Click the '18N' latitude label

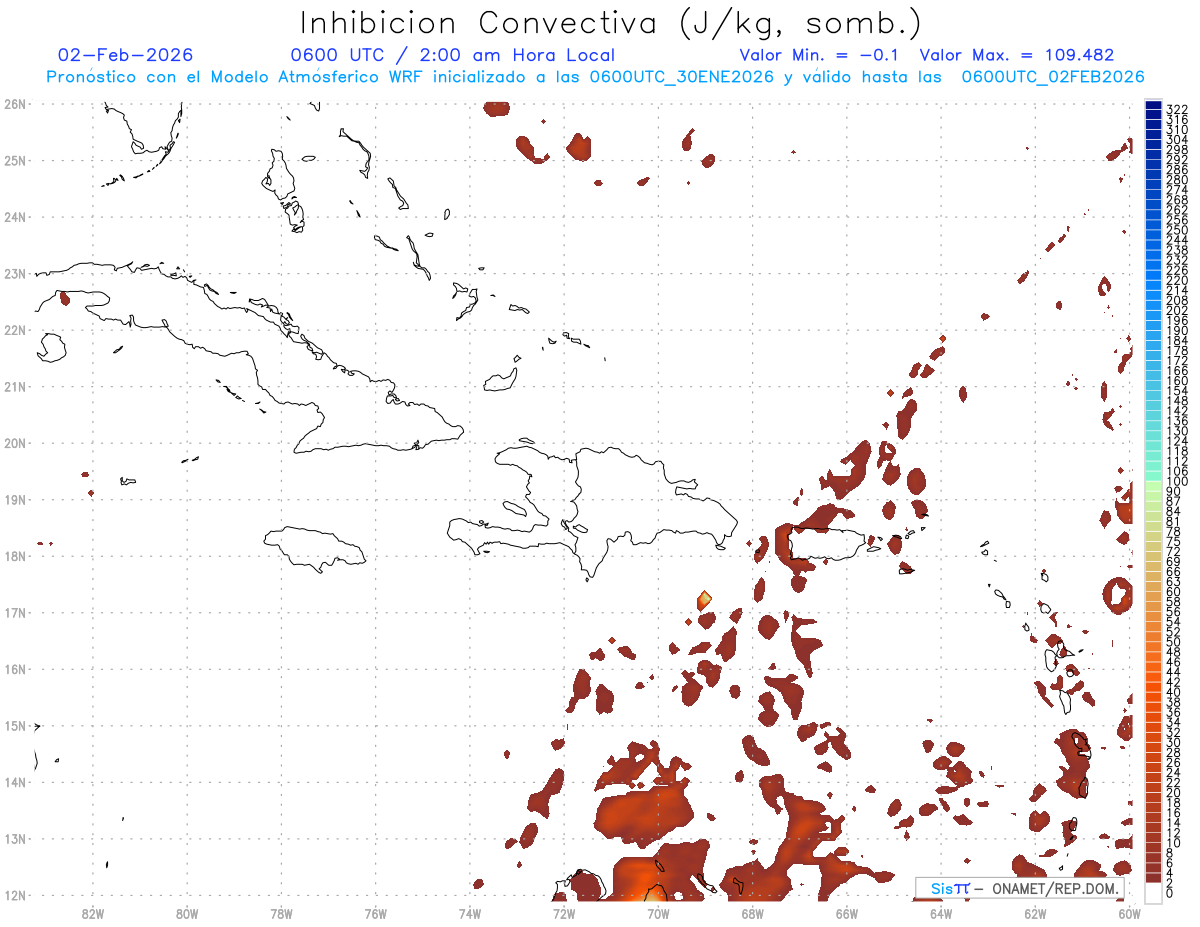(14, 556)
